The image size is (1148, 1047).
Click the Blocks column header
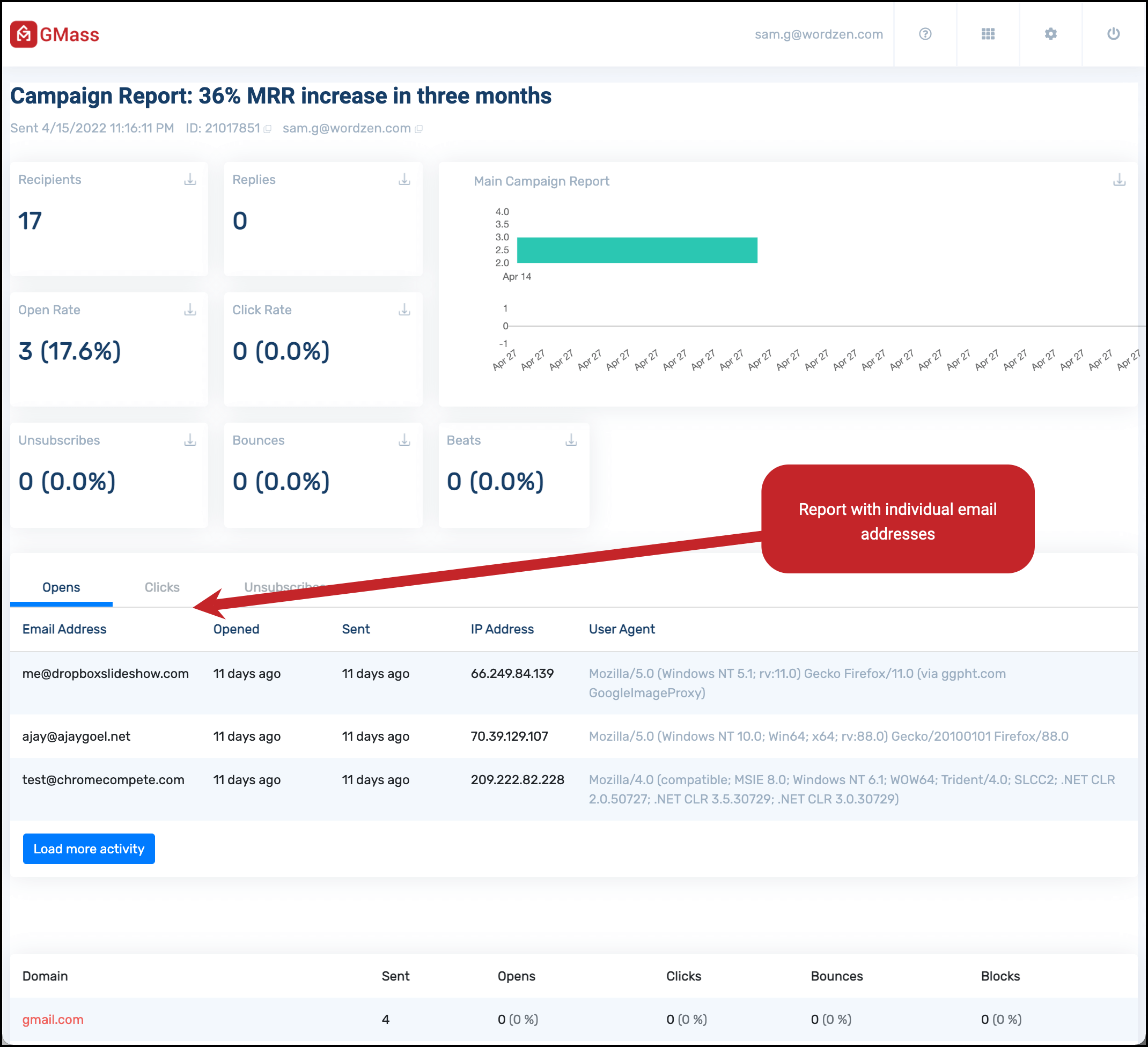click(1000, 976)
